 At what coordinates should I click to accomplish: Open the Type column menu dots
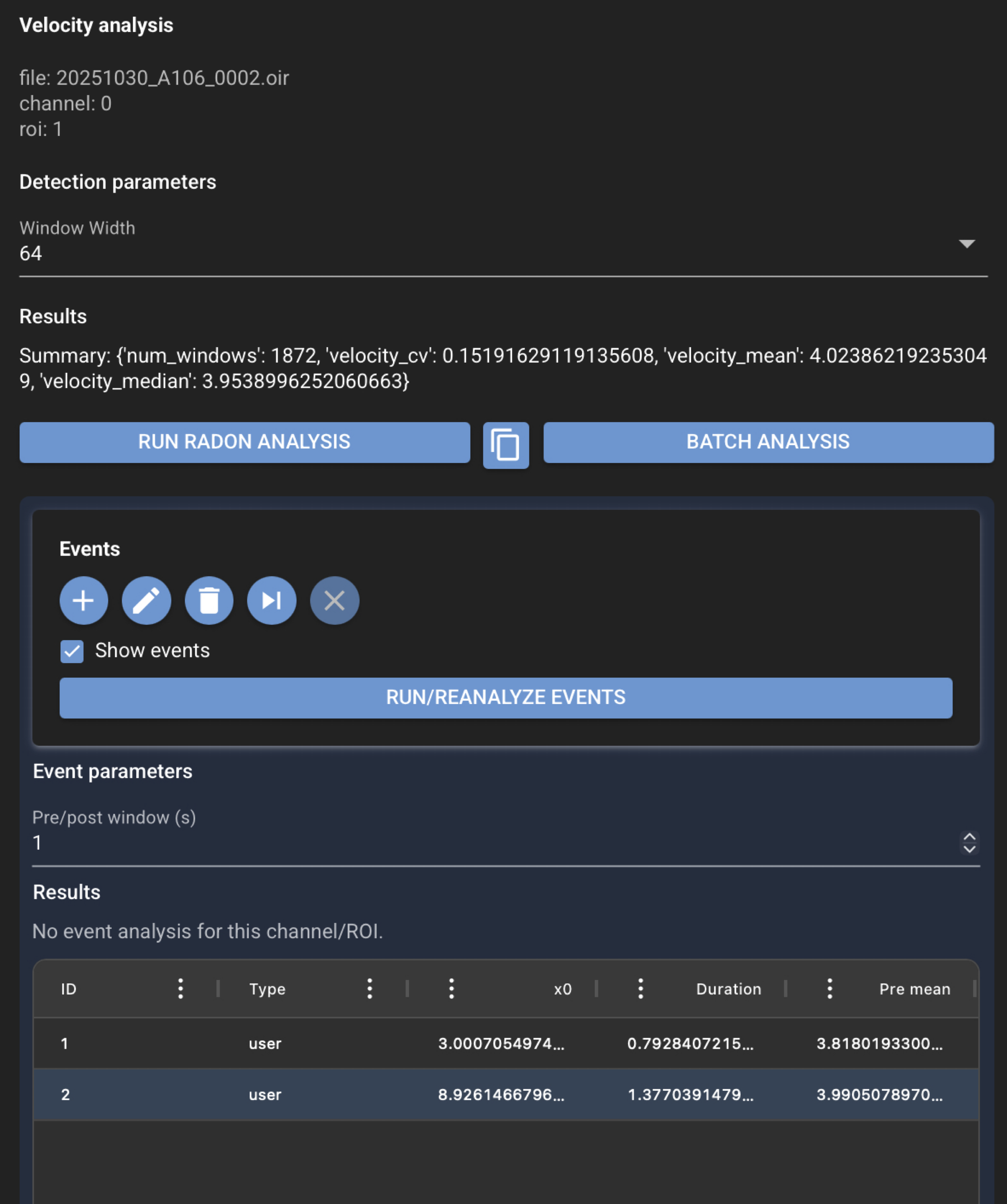tap(370, 989)
